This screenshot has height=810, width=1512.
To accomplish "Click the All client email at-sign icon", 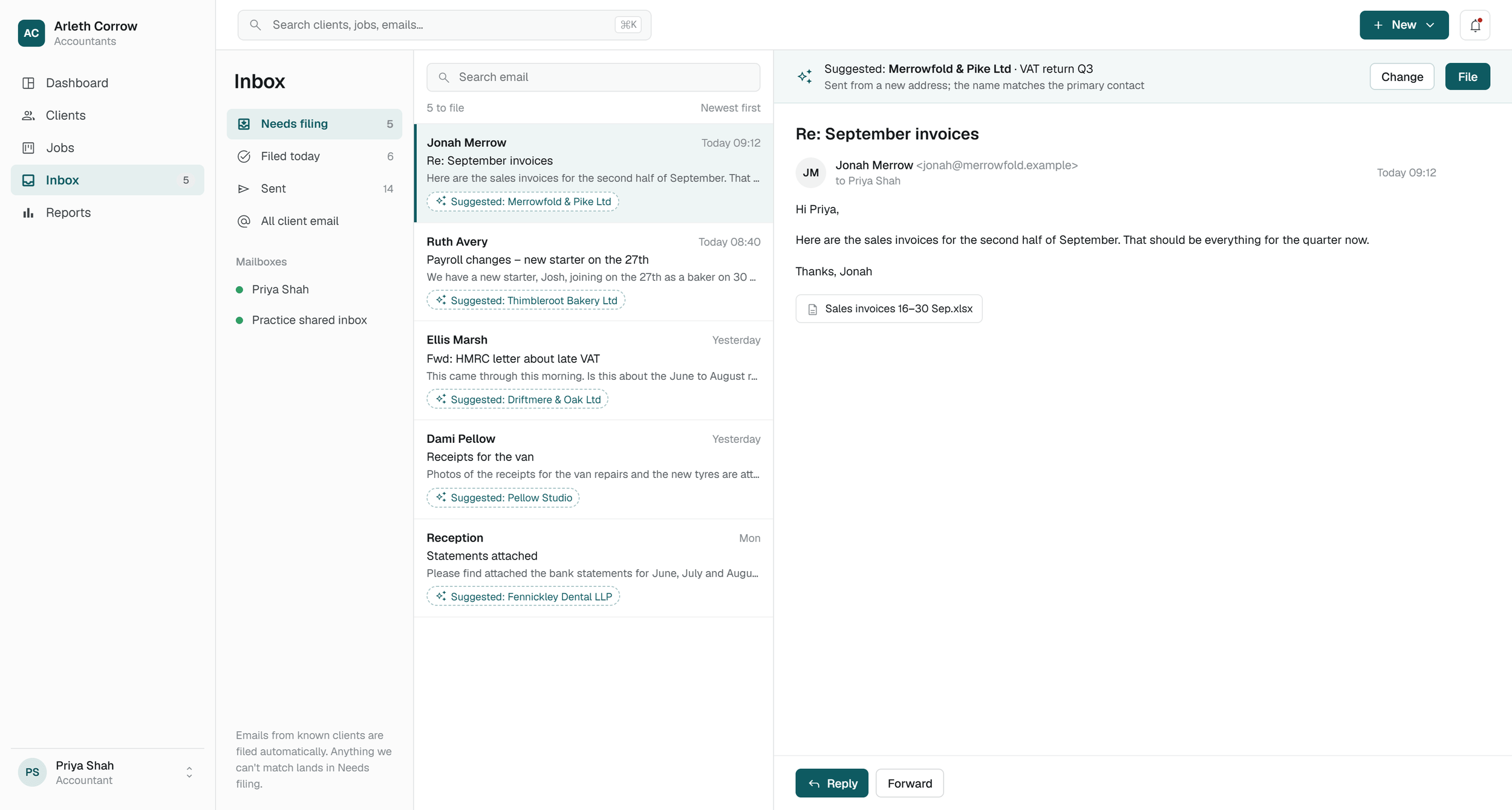I will (x=244, y=221).
